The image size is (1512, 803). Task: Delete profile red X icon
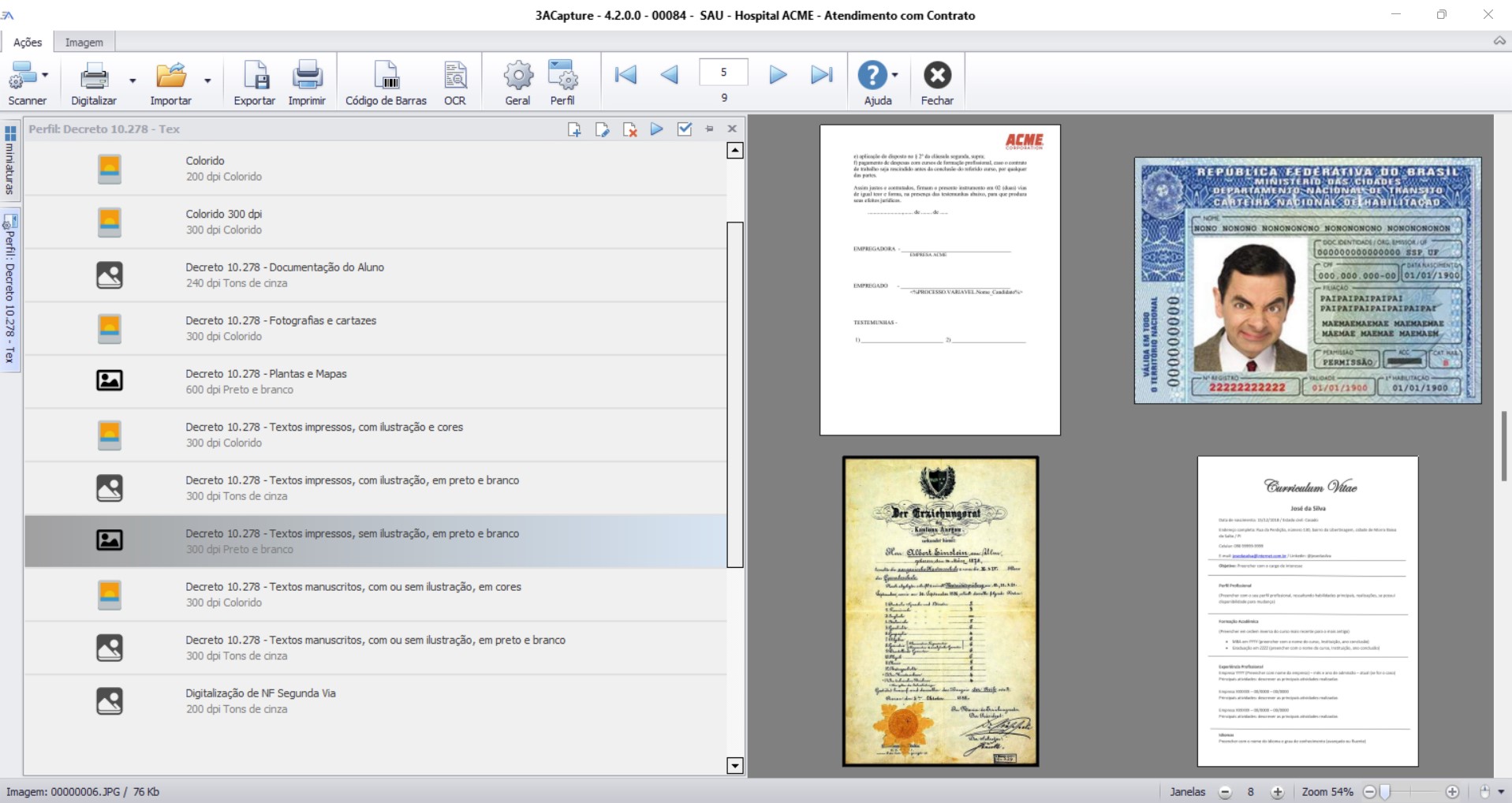(x=629, y=129)
